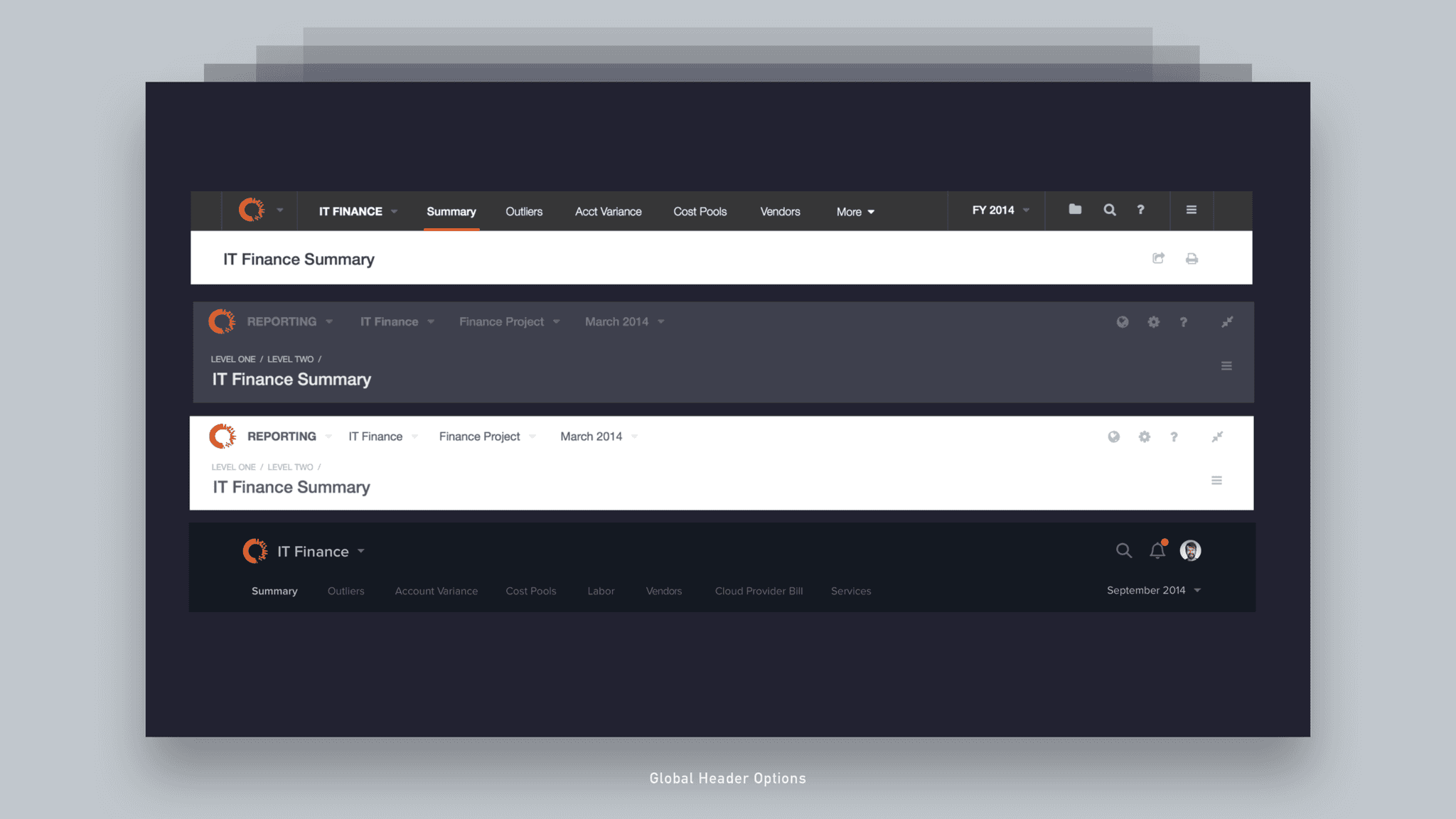Share the IT Finance Summary using export icon
The width and height of the screenshot is (1456, 819).
click(1158, 258)
